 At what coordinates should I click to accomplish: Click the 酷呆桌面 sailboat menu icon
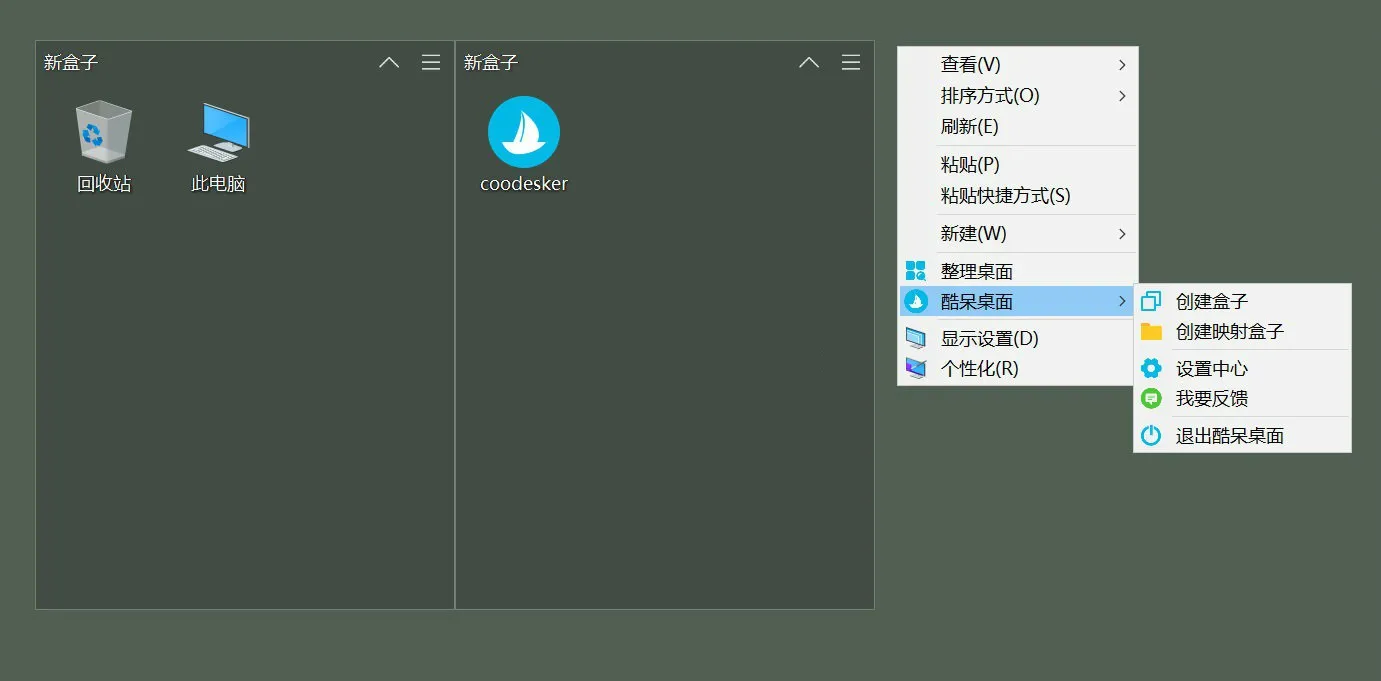point(914,301)
